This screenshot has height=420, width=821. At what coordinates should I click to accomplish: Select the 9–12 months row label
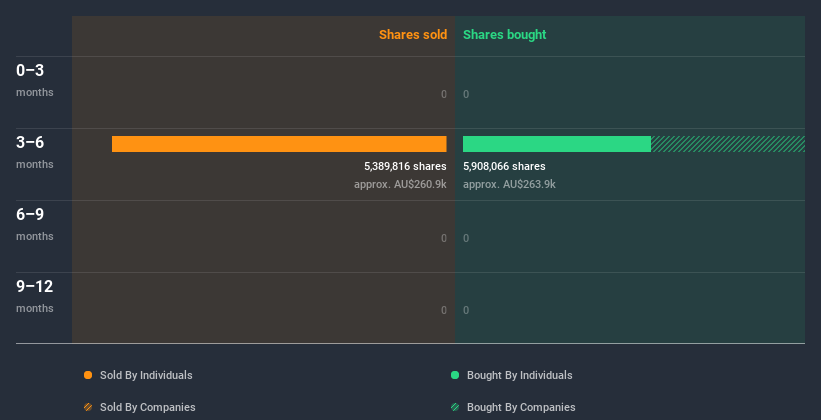click(35, 296)
